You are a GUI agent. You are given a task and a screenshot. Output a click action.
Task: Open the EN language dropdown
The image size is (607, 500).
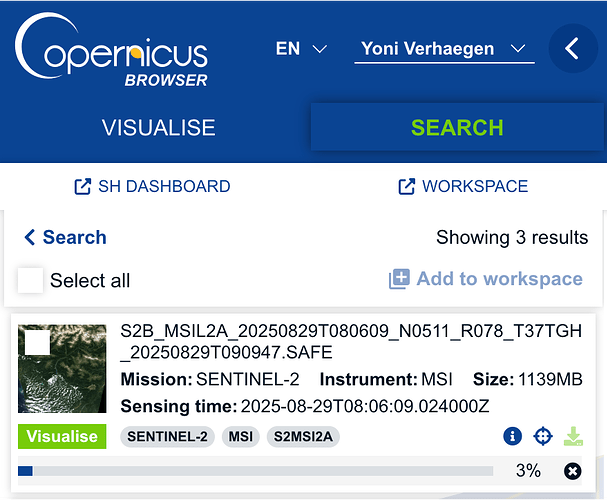click(301, 49)
